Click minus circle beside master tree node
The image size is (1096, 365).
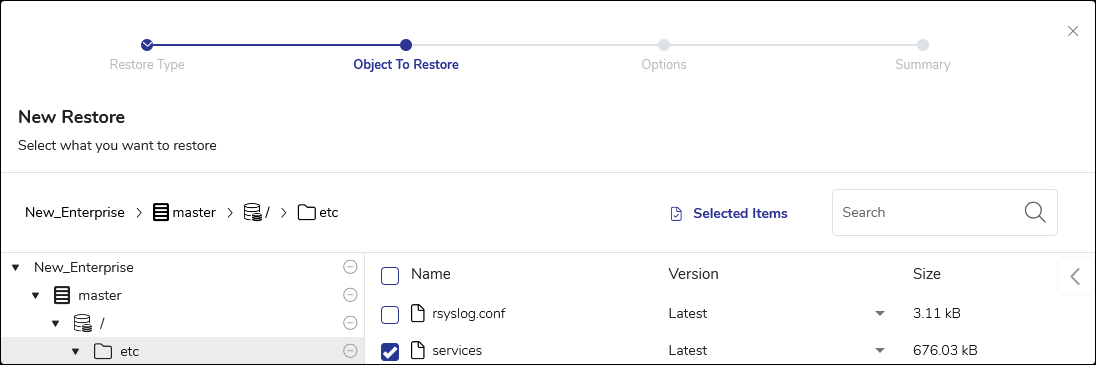[350, 295]
